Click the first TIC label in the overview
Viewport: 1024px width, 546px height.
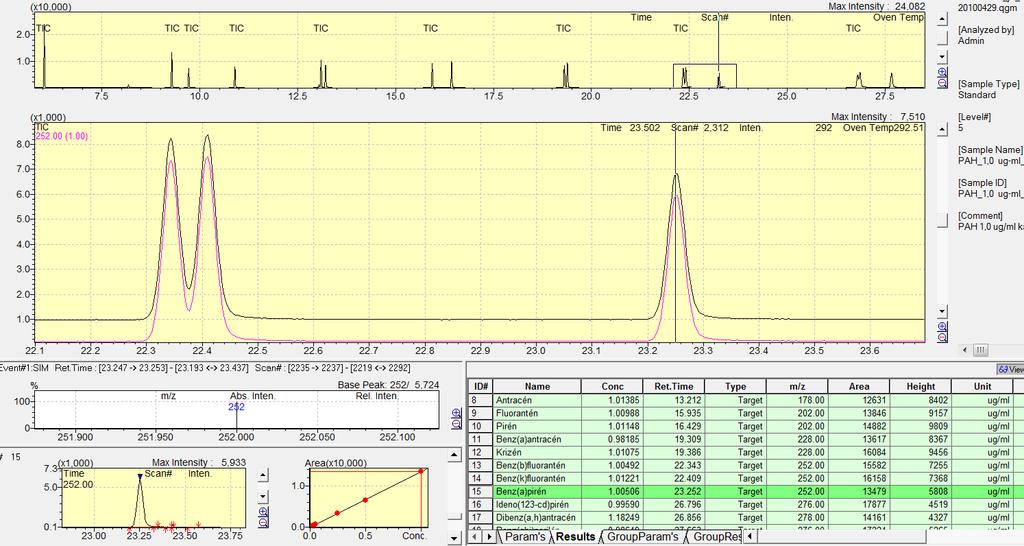click(43, 28)
